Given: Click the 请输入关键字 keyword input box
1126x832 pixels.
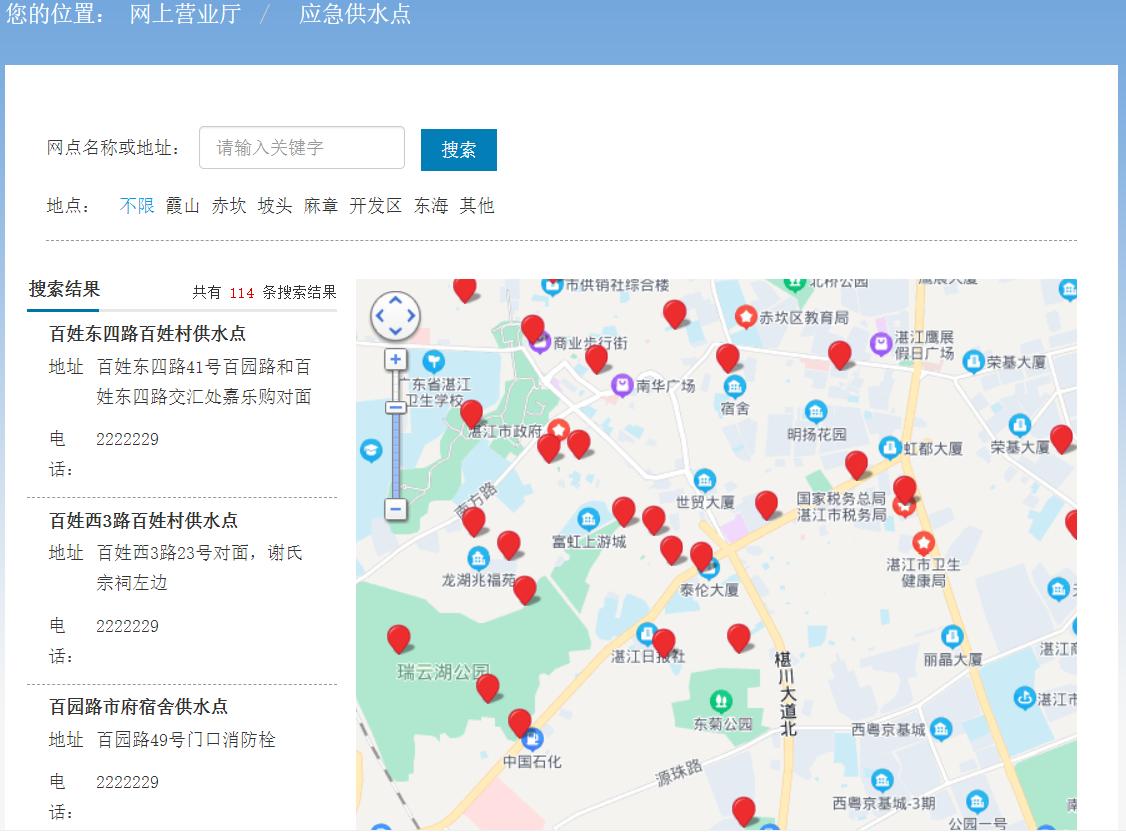Looking at the screenshot, I should [x=301, y=147].
